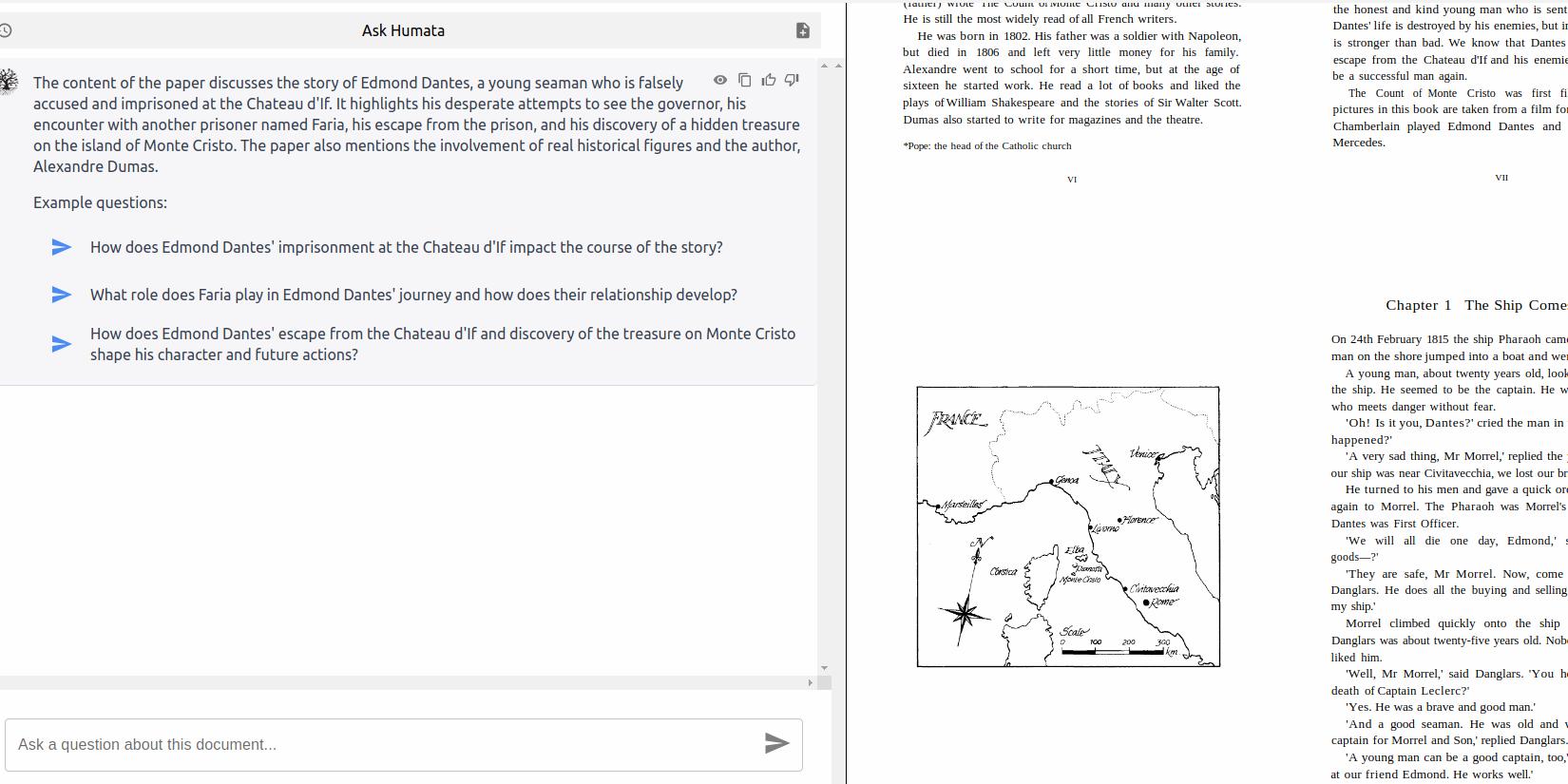The height and width of the screenshot is (784, 1568).
Task: Click arrow icon beside the treasure escape question
Action: pos(61,344)
